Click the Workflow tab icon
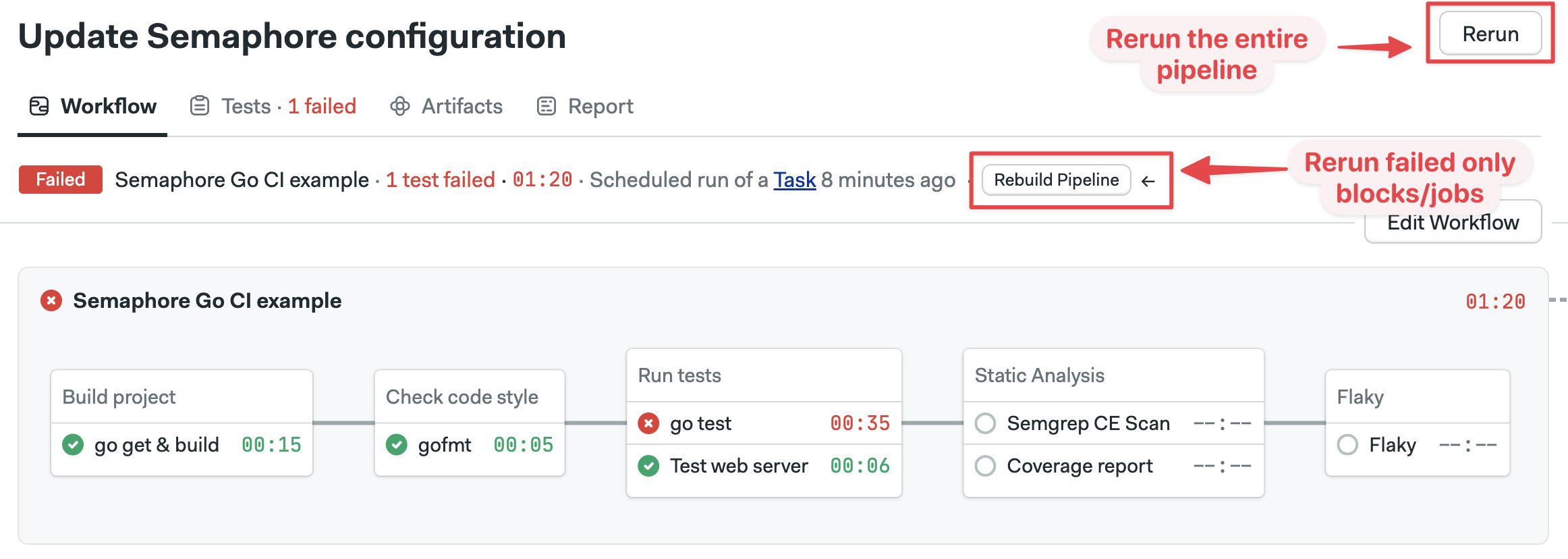This screenshot has height=559, width=1568. (39, 106)
